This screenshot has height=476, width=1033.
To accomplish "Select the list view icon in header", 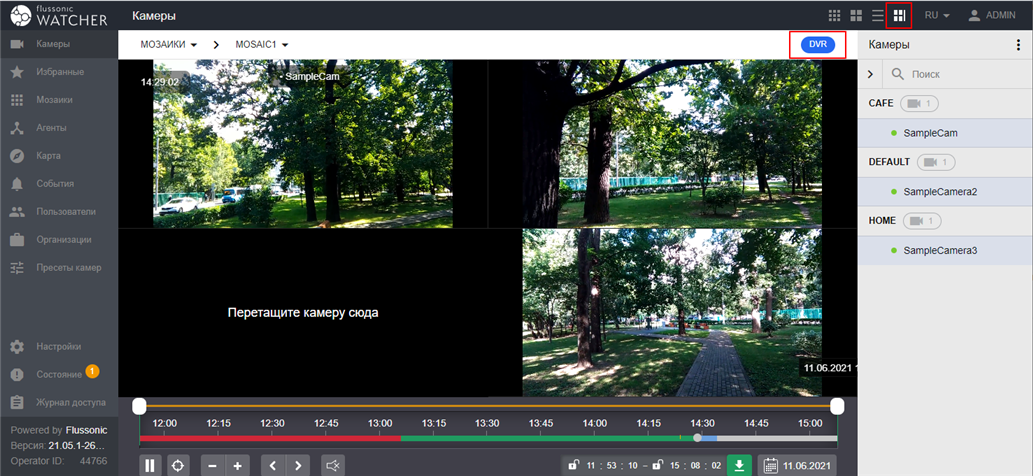I will [877, 16].
